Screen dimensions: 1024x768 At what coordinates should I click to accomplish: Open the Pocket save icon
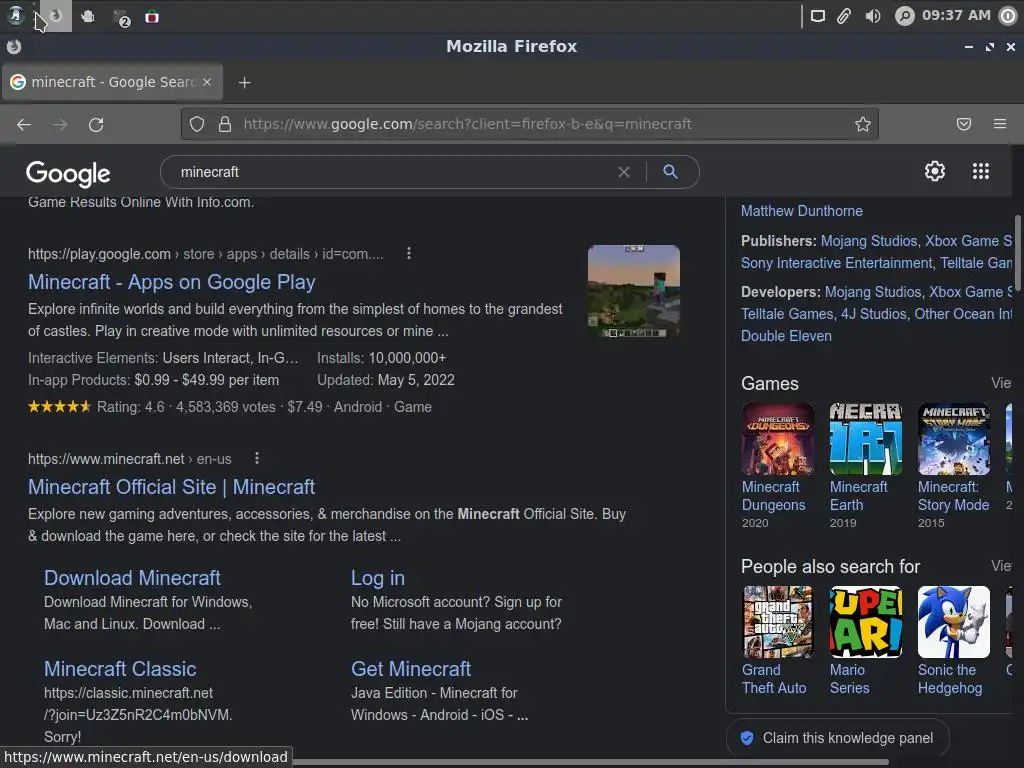[x=964, y=124]
